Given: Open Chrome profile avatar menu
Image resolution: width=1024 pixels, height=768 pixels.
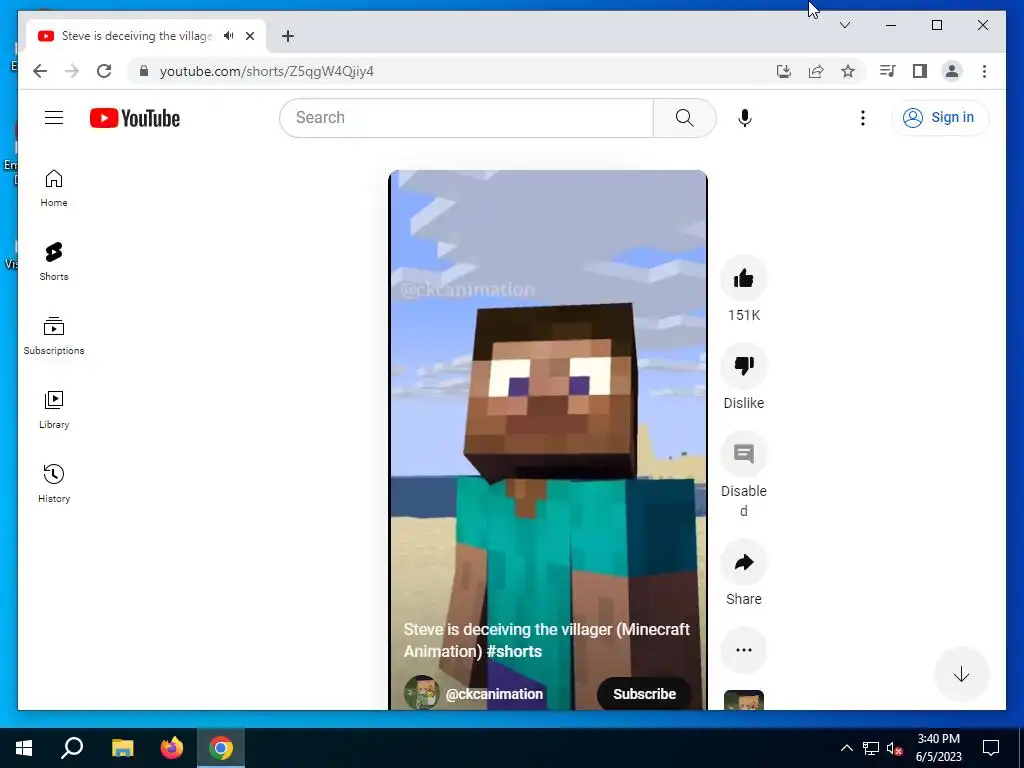Looking at the screenshot, I should 952,71.
